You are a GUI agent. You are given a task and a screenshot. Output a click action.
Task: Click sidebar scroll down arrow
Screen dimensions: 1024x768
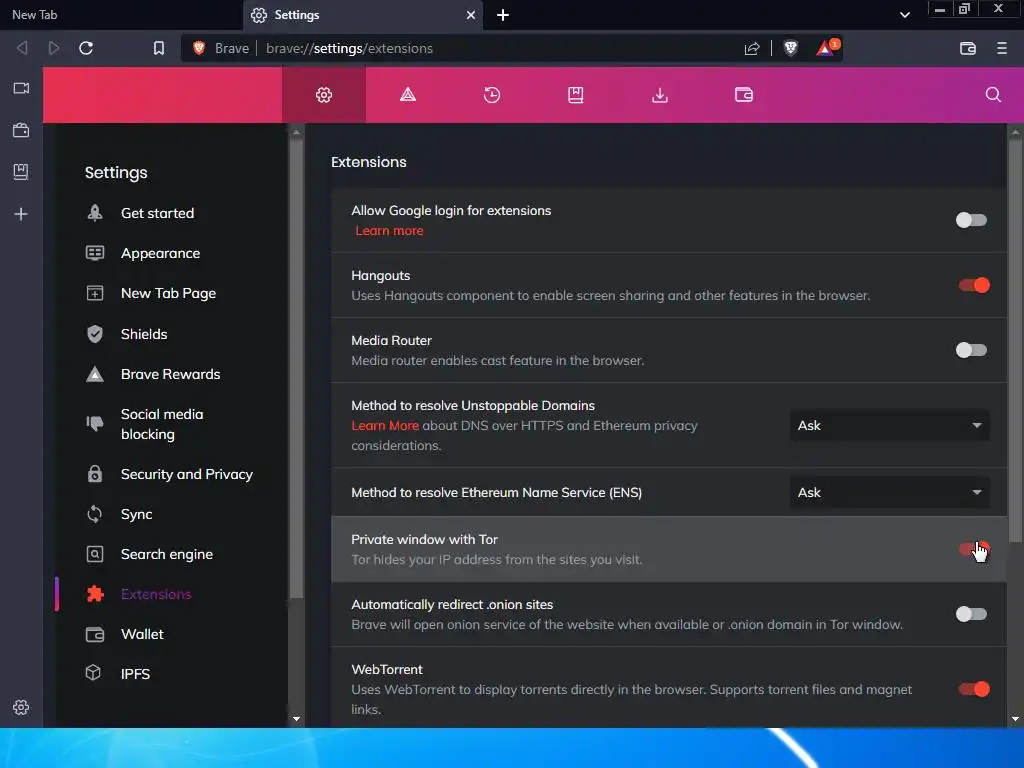[x=296, y=719]
